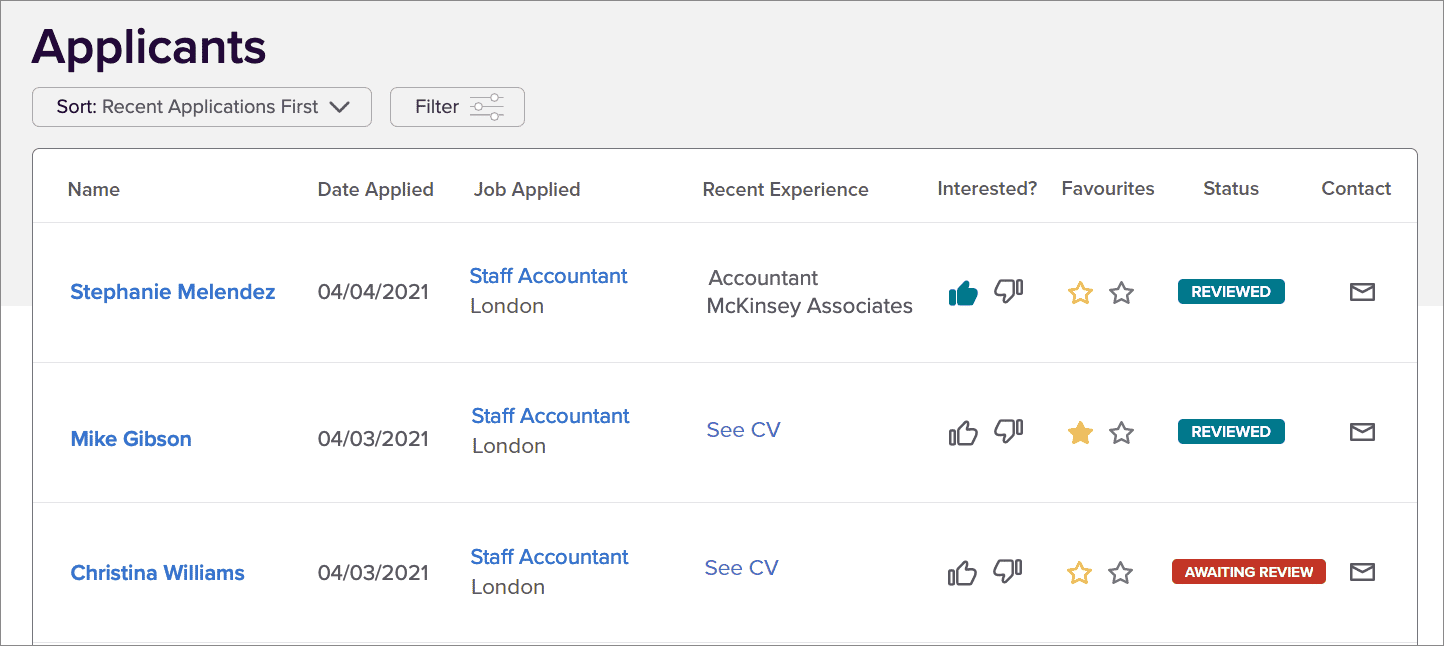
Task: Open Stephanie Melendez's applicant profile
Action: (173, 292)
